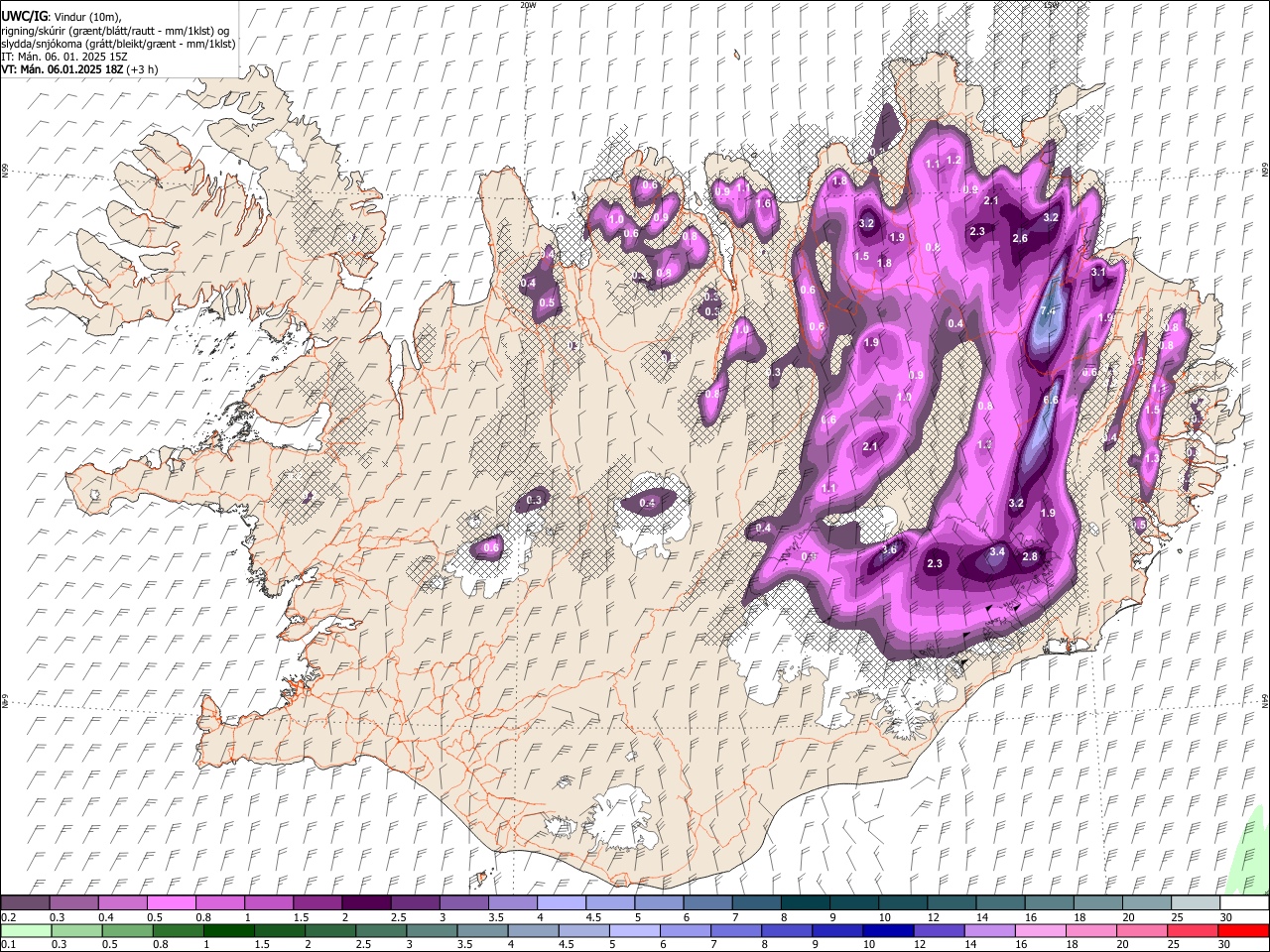
Task: Click the 20W longitude label at top
Action: point(528,5)
